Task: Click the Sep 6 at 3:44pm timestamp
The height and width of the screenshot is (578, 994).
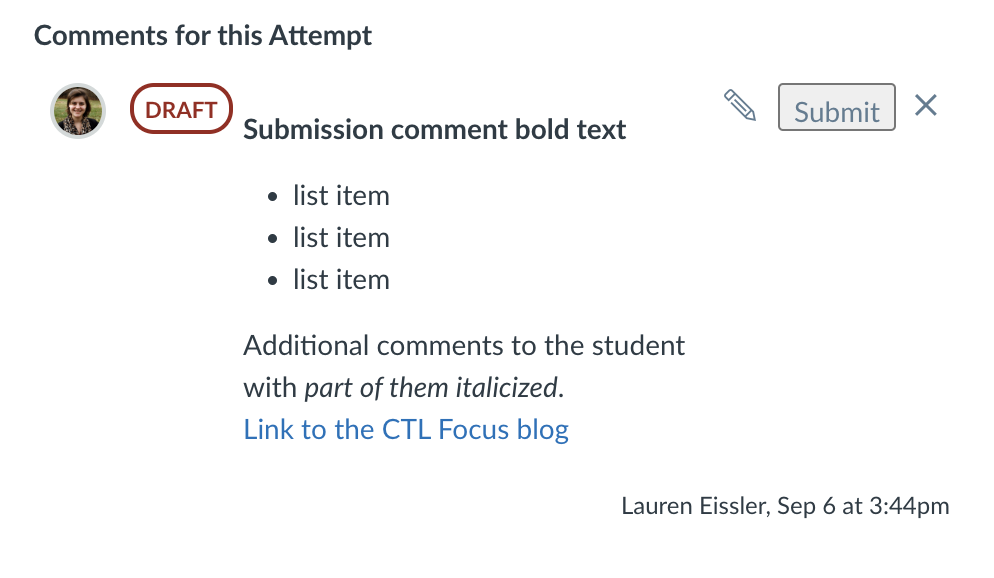Action: 863,506
